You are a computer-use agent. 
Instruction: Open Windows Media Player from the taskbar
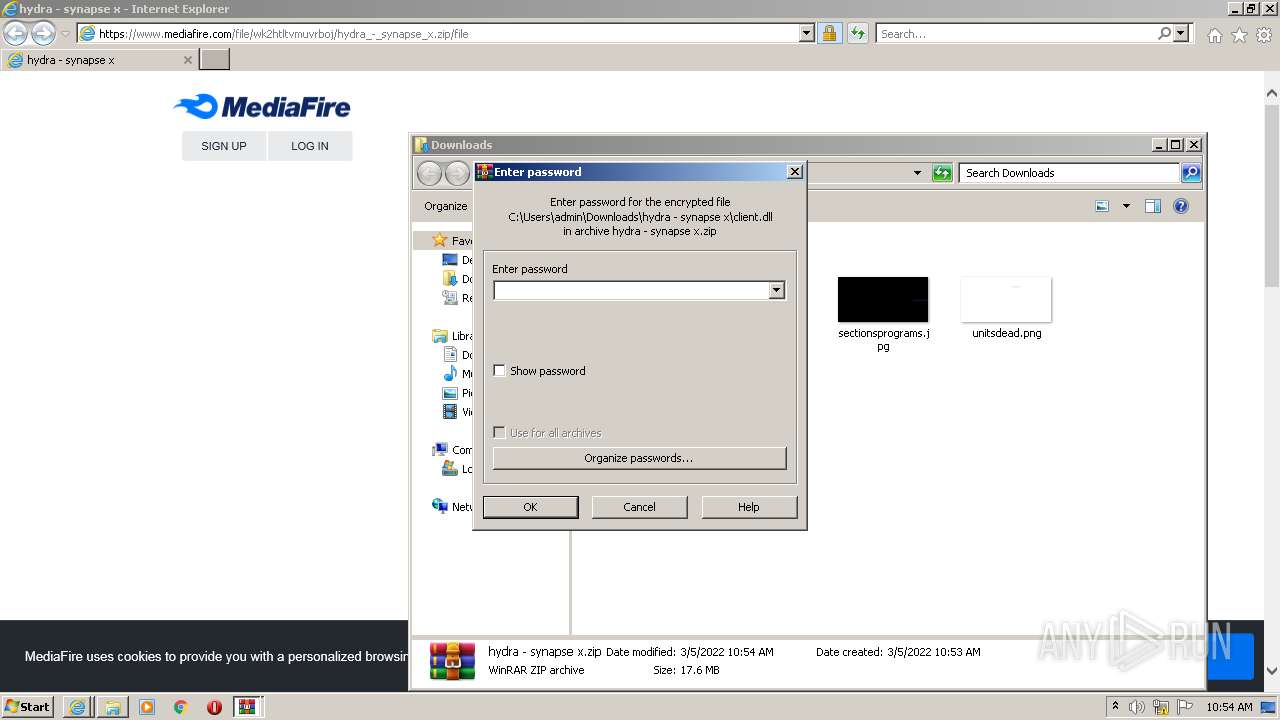pos(147,707)
